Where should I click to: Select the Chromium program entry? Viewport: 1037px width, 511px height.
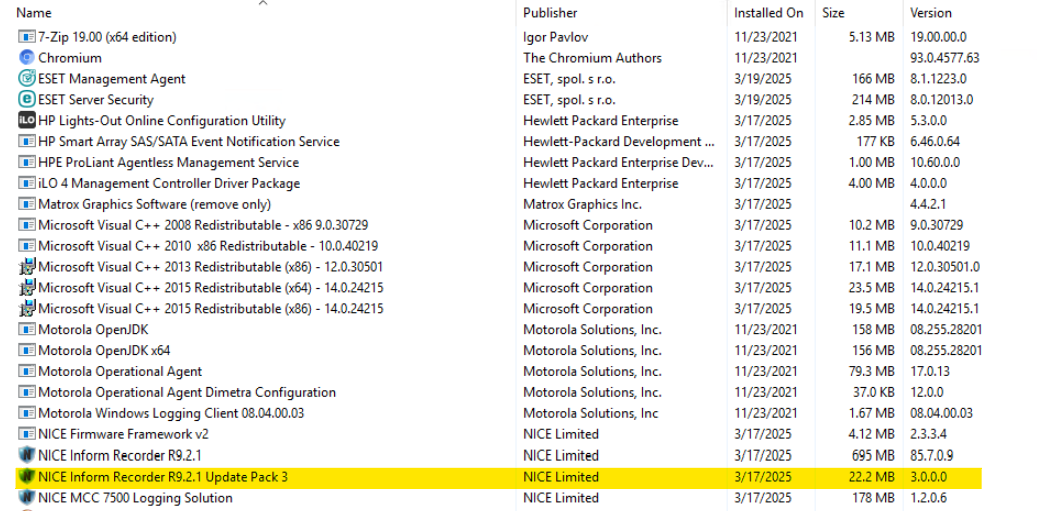click(x=70, y=58)
